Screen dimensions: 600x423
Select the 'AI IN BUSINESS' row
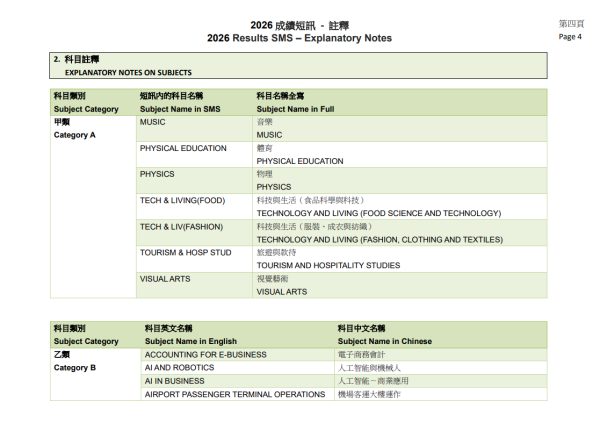[344, 381]
